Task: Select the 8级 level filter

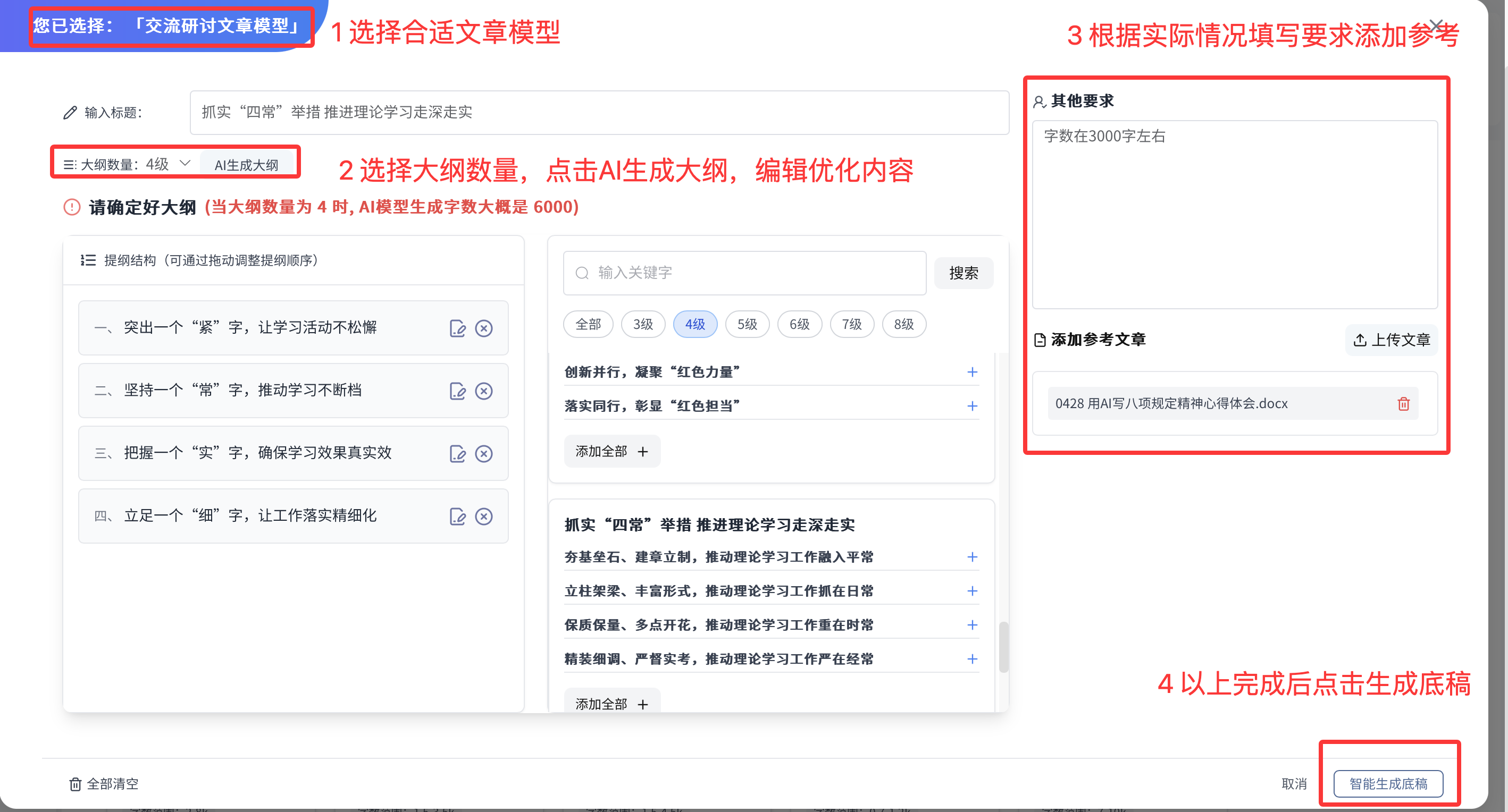Action: coord(903,325)
